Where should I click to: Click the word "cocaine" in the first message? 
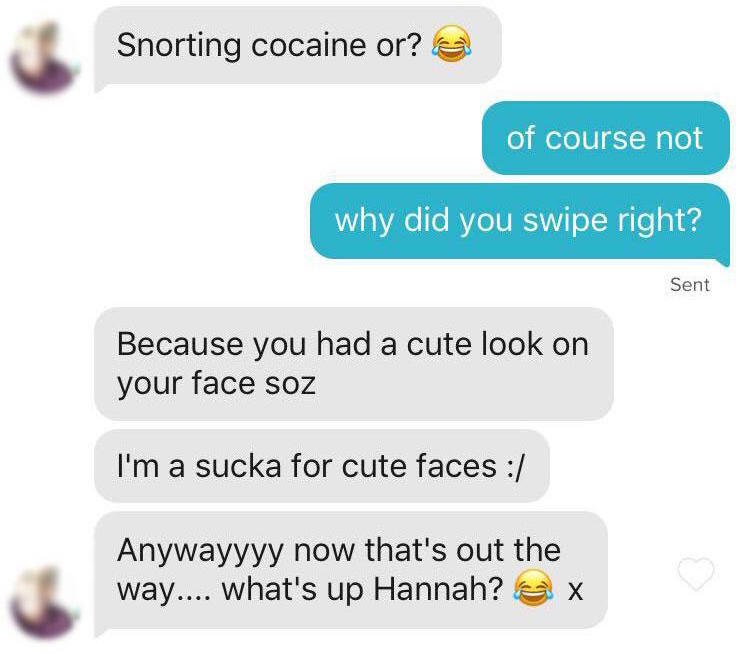point(309,45)
